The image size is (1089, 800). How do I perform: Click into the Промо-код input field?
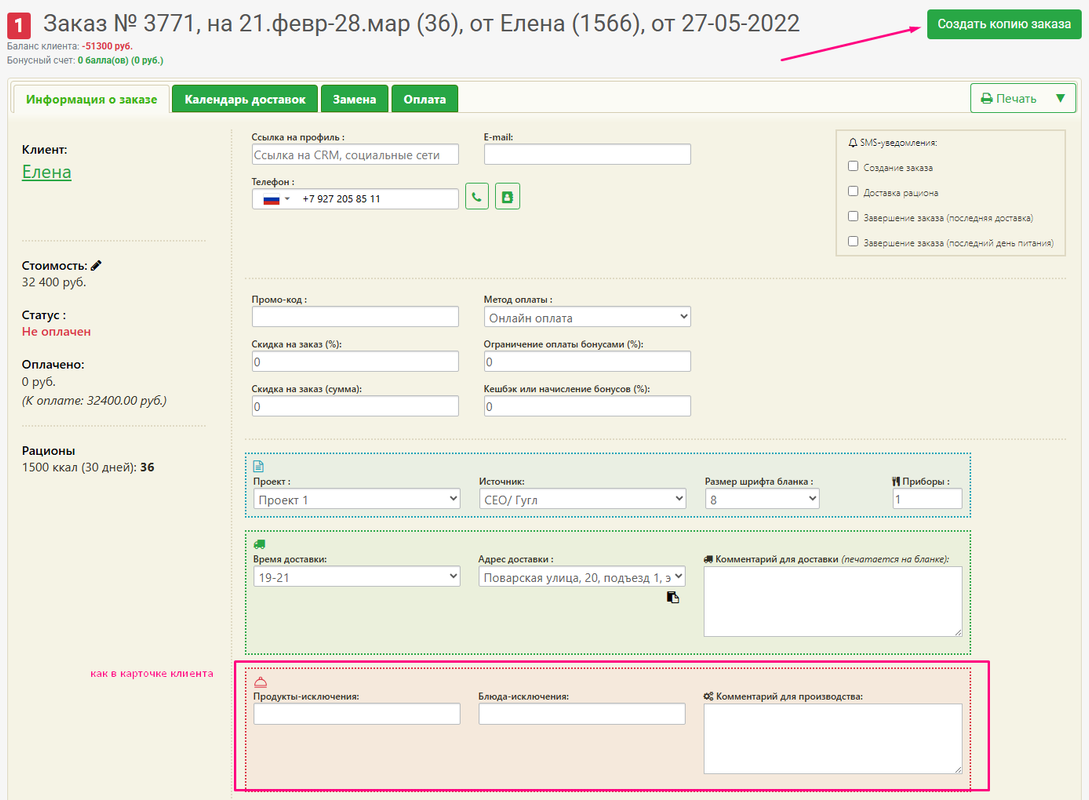pos(355,317)
